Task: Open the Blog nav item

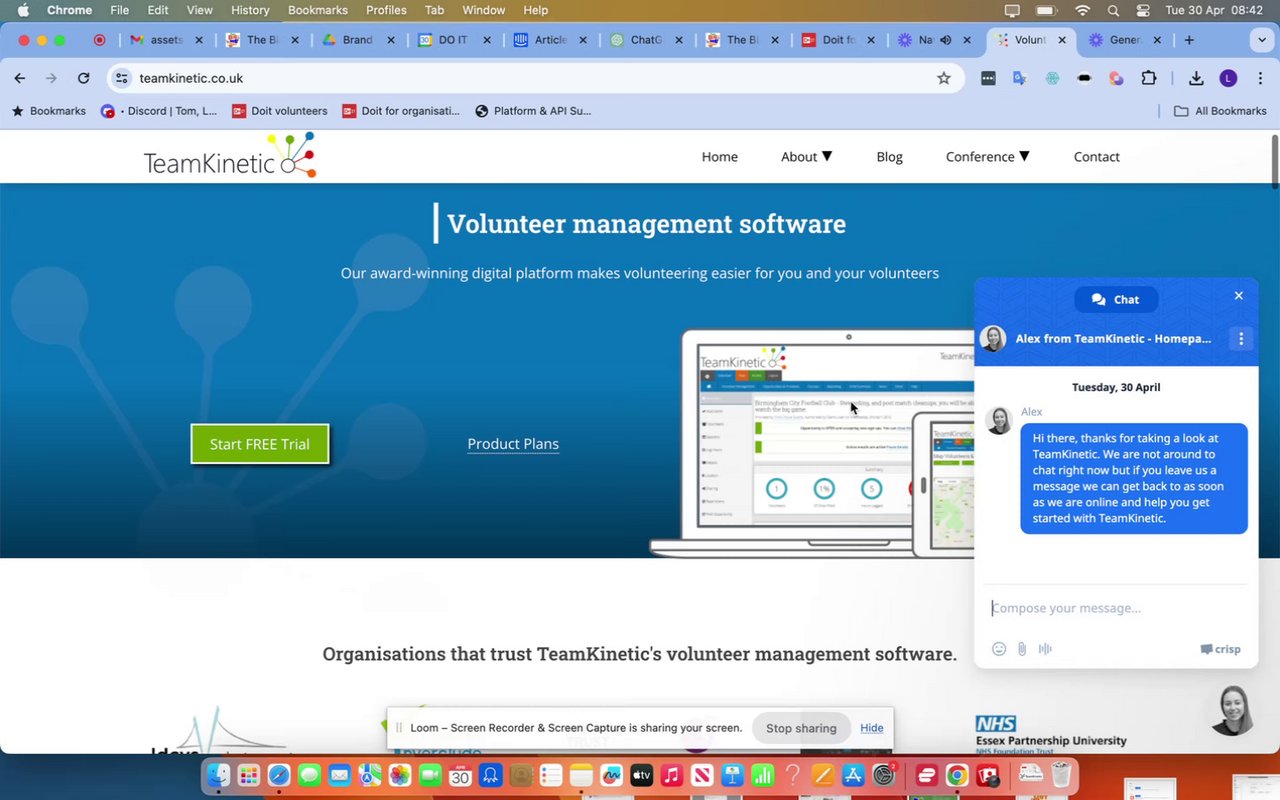Action: [x=889, y=157]
